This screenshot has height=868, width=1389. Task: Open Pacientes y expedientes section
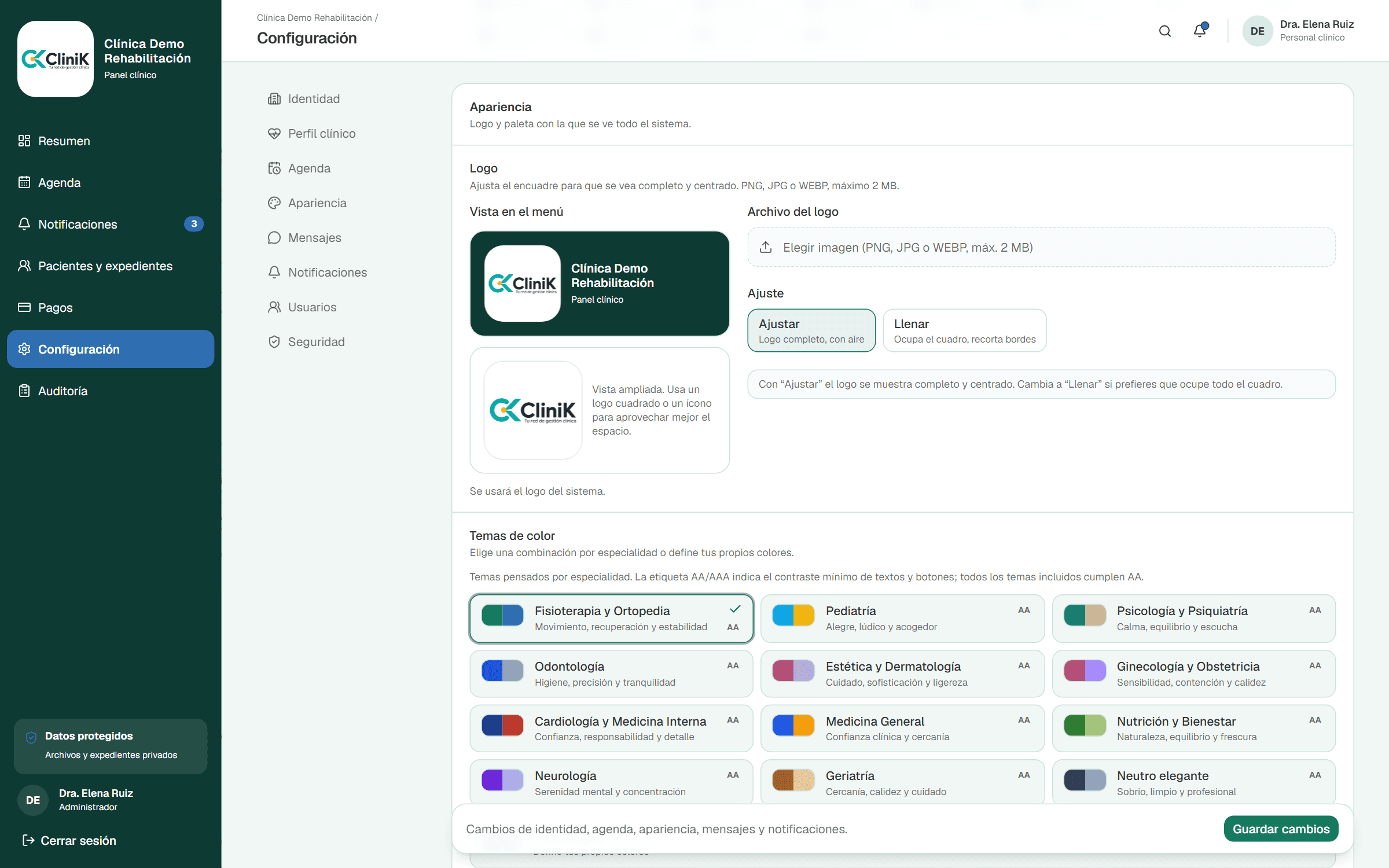tap(111, 266)
